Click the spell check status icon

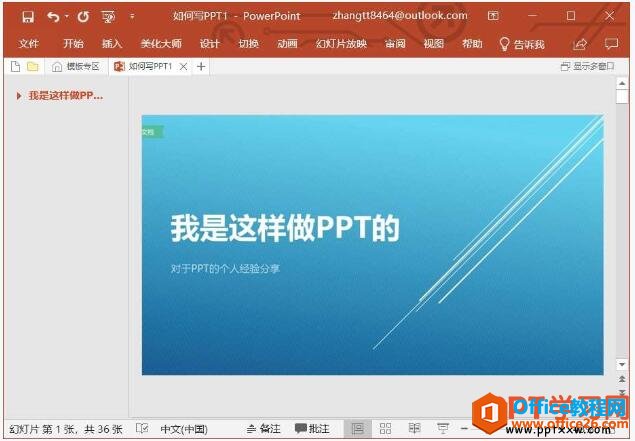(142, 428)
